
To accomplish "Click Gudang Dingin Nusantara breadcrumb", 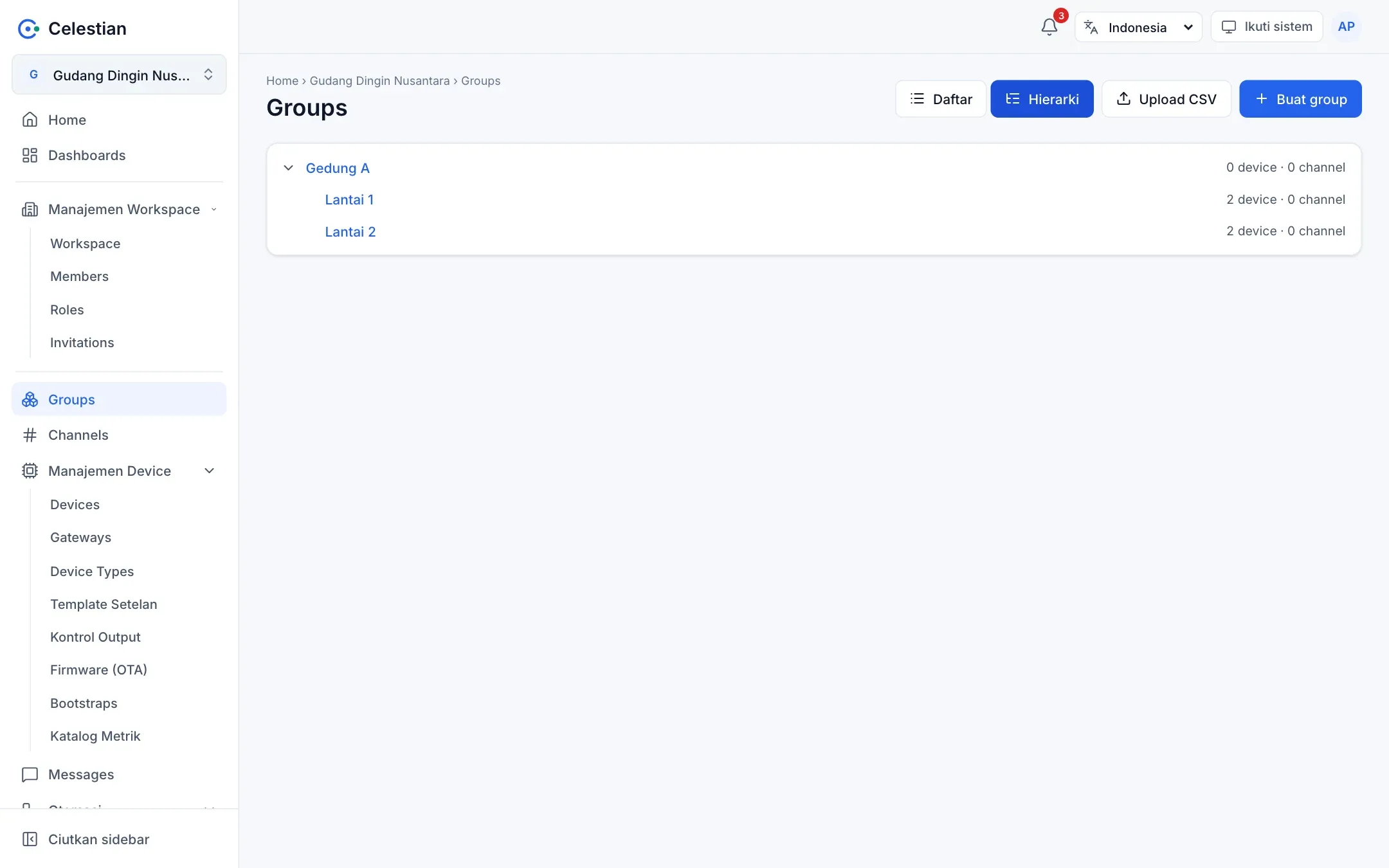I will coord(379,81).
